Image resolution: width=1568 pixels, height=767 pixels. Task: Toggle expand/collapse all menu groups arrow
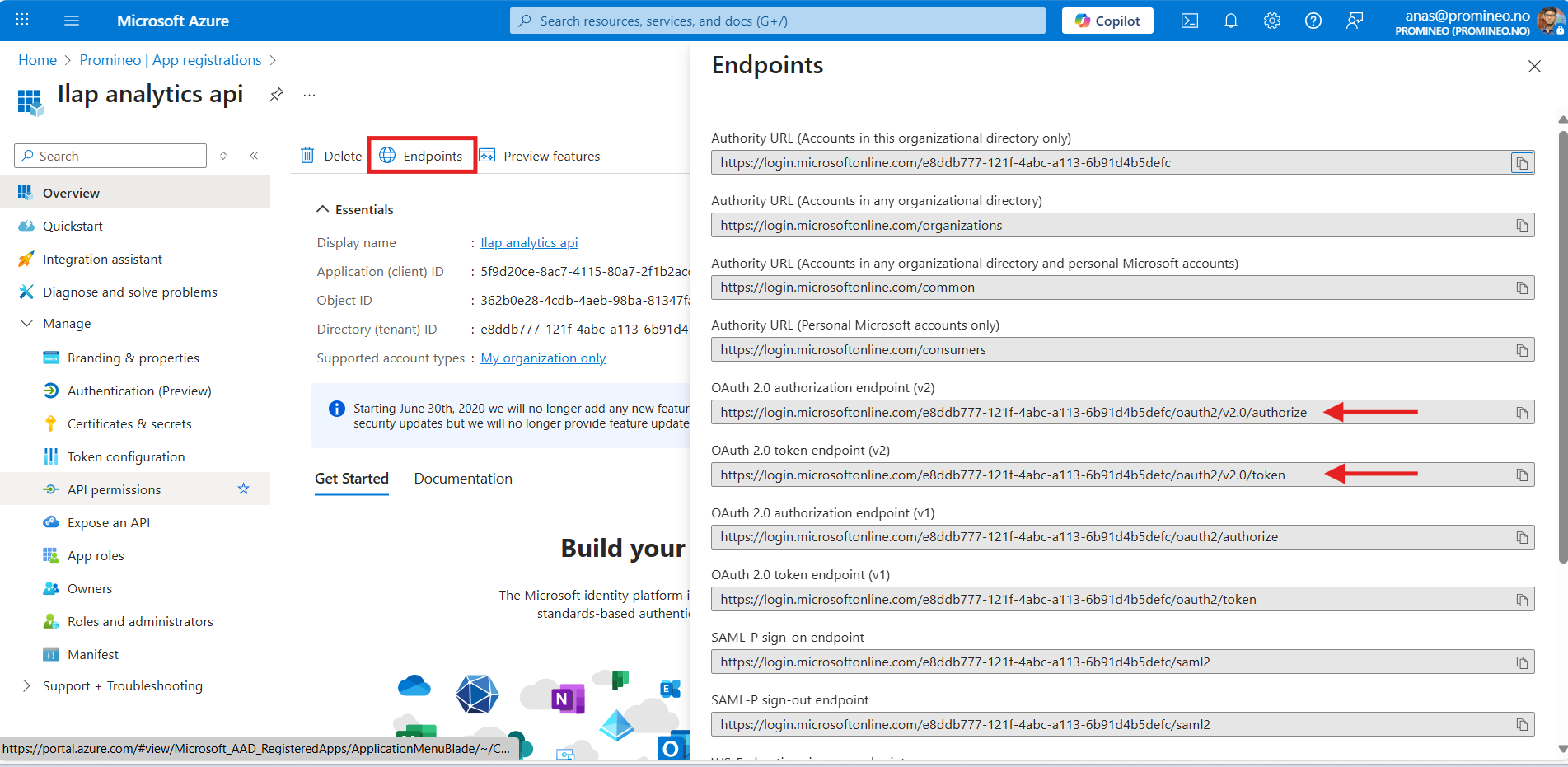(x=222, y=156)
